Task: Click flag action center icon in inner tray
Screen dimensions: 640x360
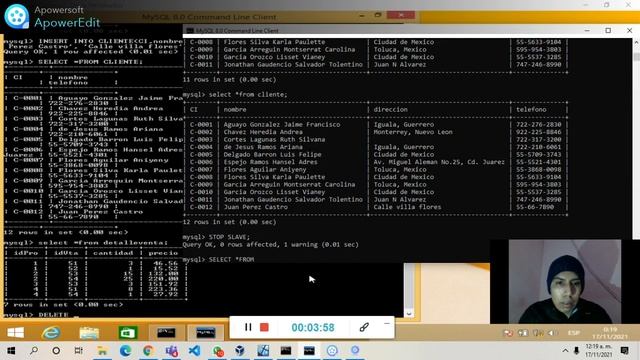Action: click(508, 333)
